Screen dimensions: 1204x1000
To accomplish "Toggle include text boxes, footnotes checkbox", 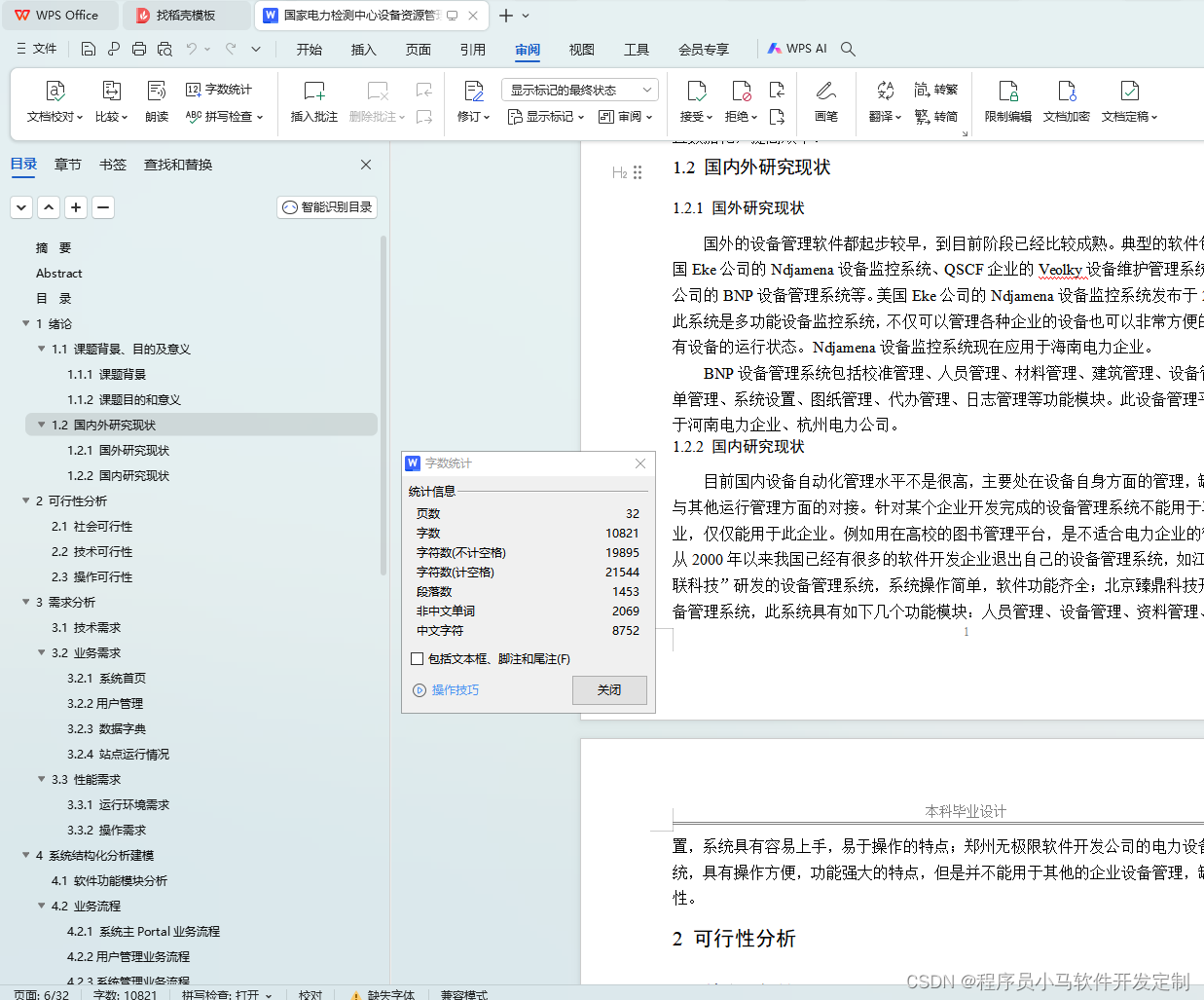I will 417,659.
